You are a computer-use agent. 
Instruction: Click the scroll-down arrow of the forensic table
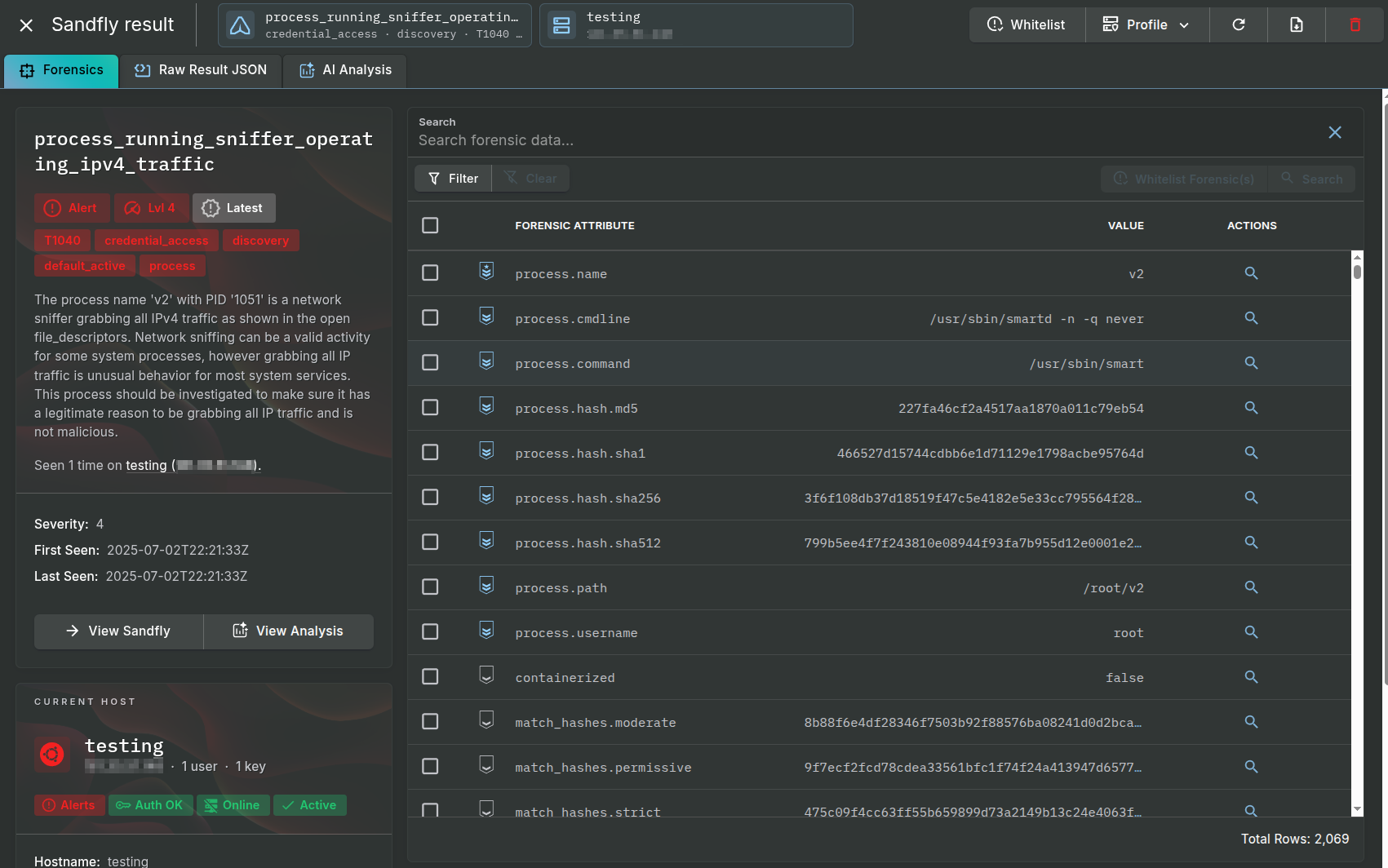coord(1357,809)
